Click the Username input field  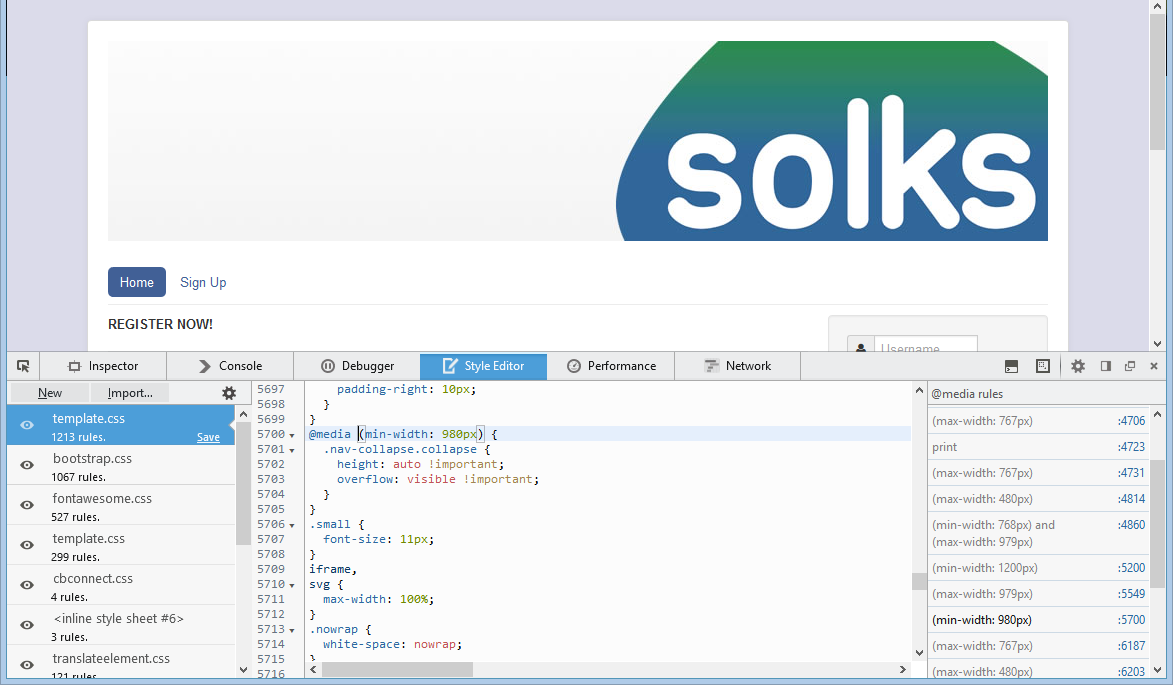coord(925,345)
